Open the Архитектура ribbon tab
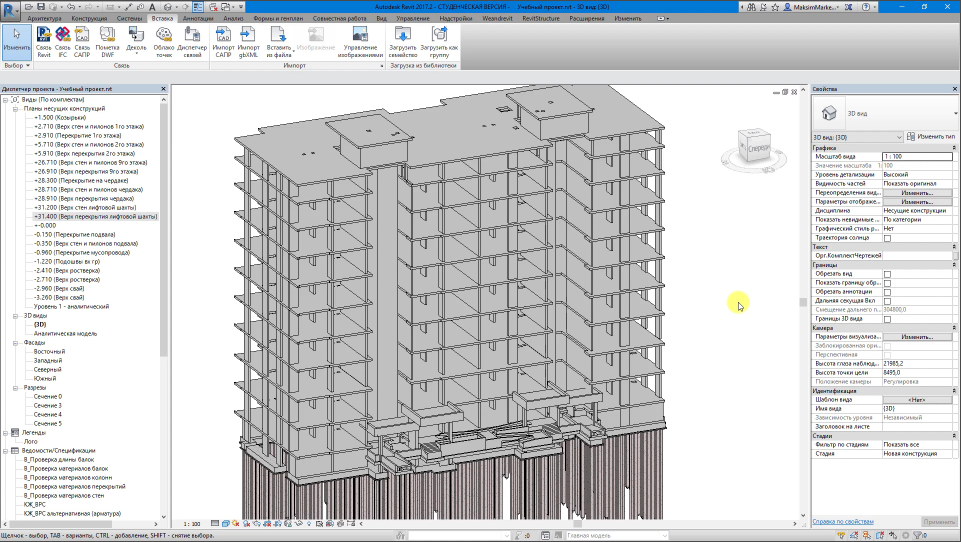961x542 pixels. [x=43, y=18]
